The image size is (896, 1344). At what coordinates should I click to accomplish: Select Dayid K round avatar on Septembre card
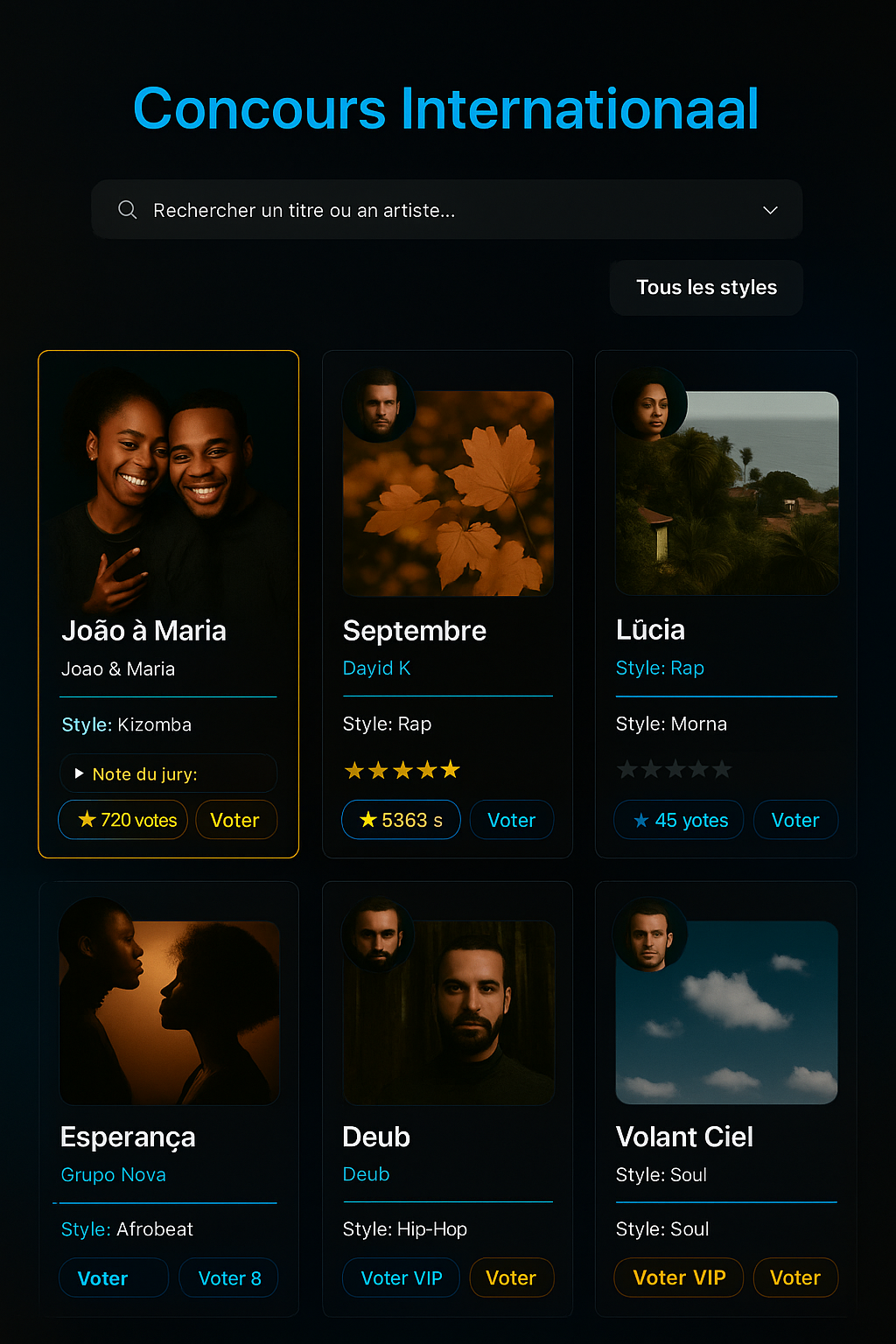(380, 405)
